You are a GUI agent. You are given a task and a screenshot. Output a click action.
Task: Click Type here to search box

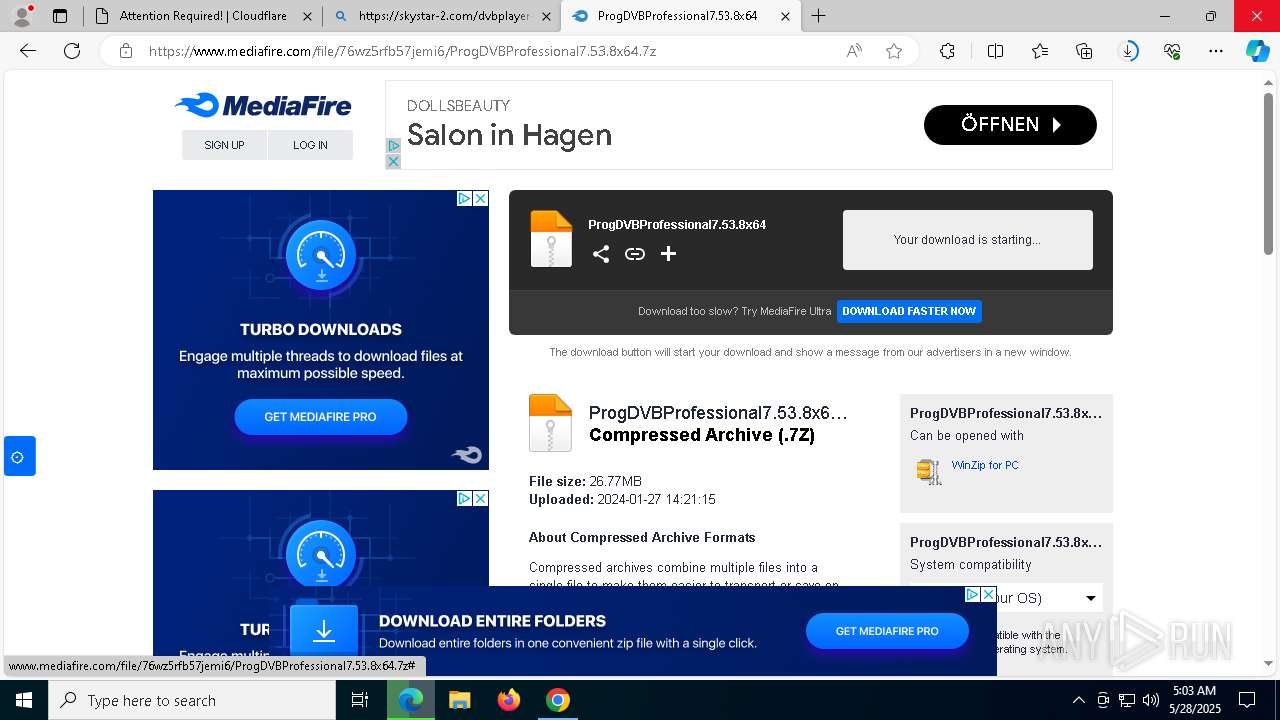pos(192,700)
